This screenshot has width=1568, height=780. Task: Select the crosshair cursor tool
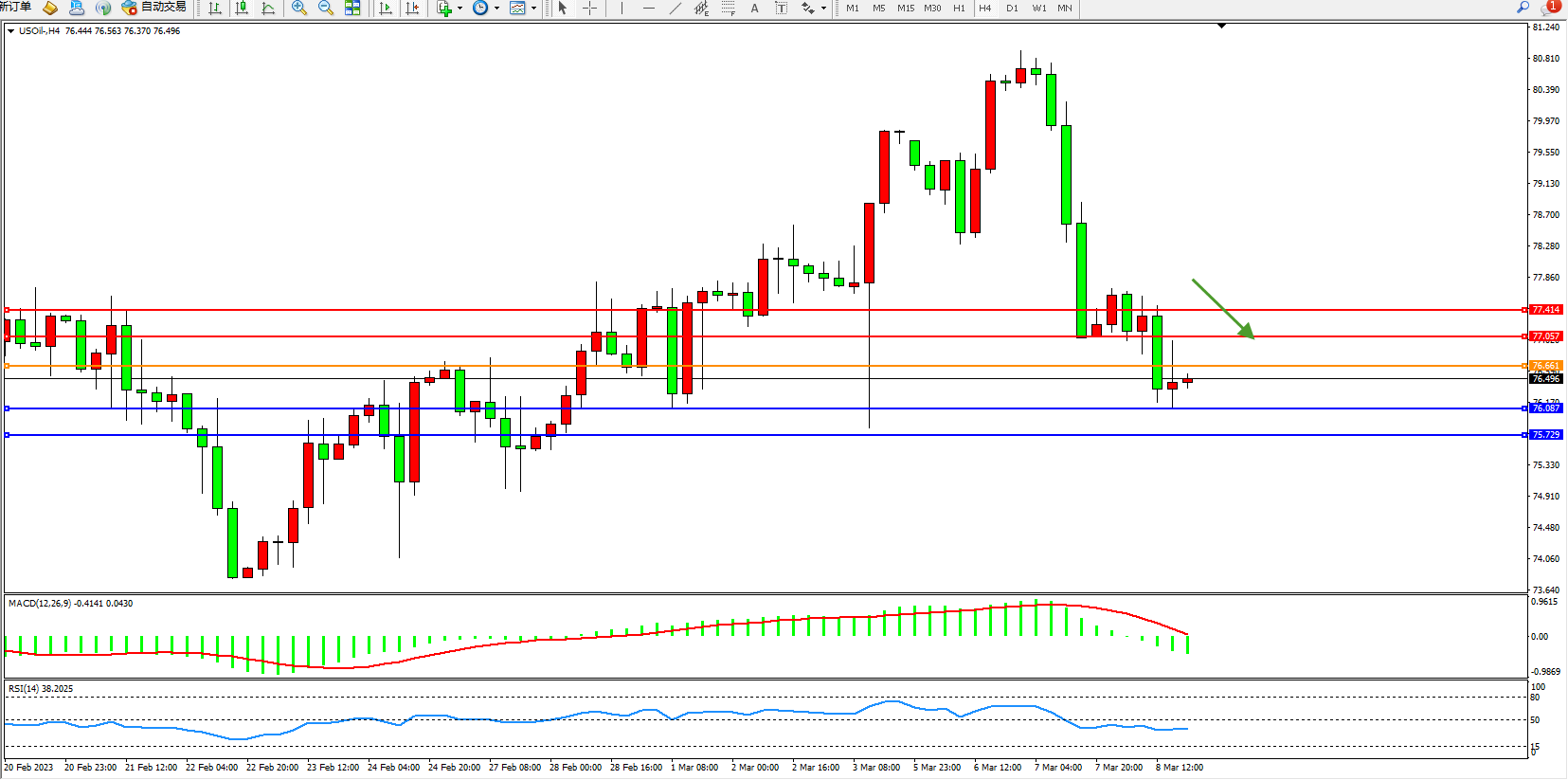tap(589, 9)
